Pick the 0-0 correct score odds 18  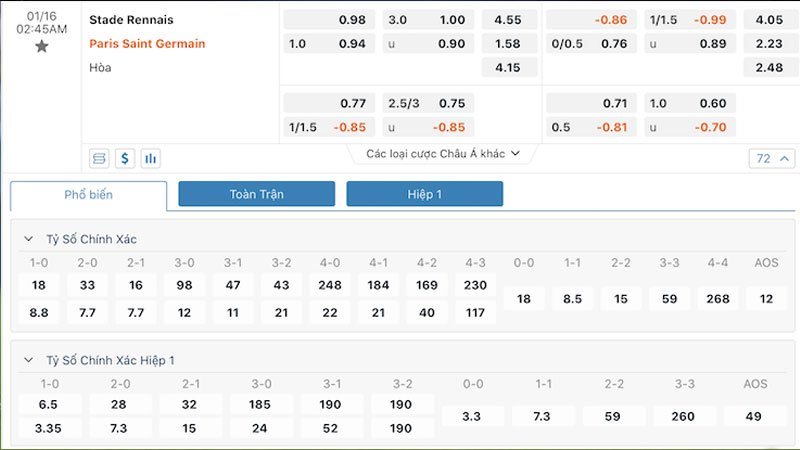click(x=524, y=298)
